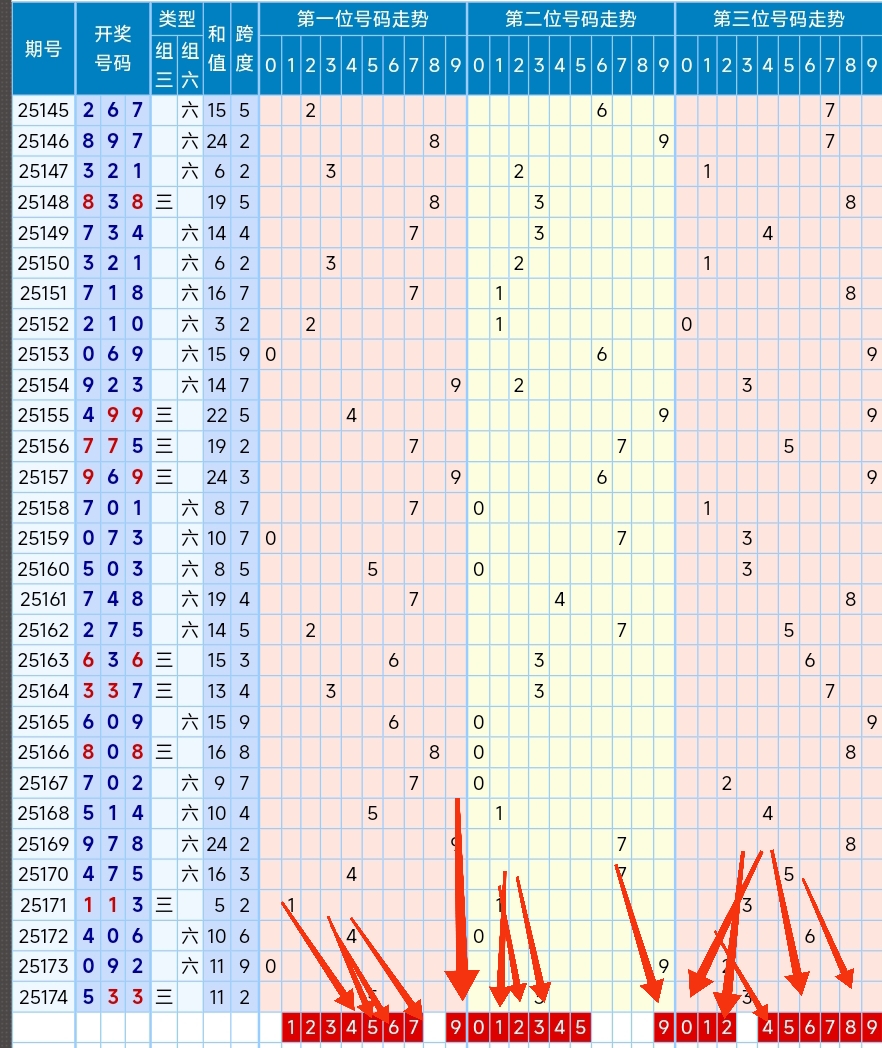Click third-position trend 6 in row 25163

point(809,660)
